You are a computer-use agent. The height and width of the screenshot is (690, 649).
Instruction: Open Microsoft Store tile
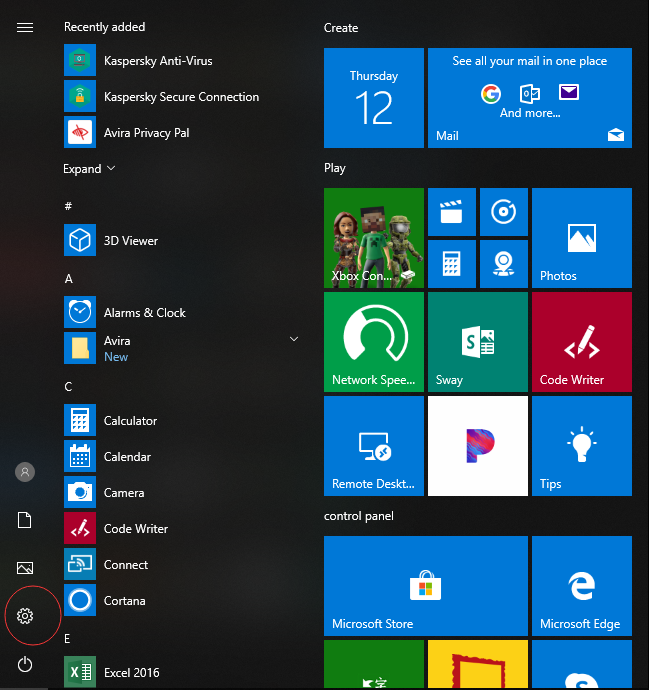(426, 586)
